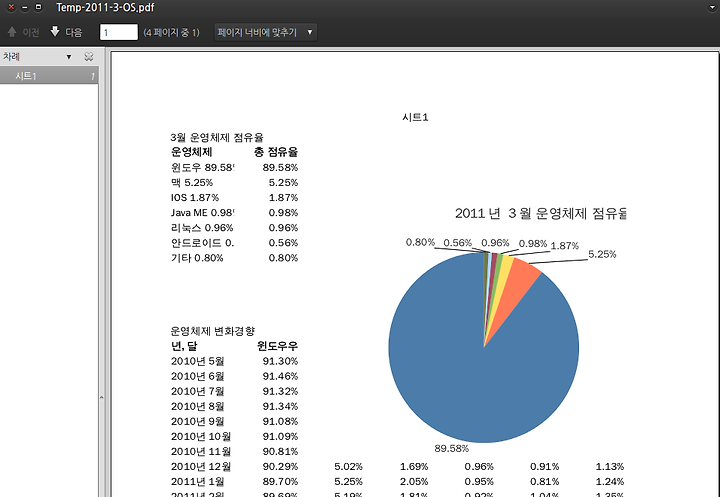Click the 2011년 1월 row label

197,482
